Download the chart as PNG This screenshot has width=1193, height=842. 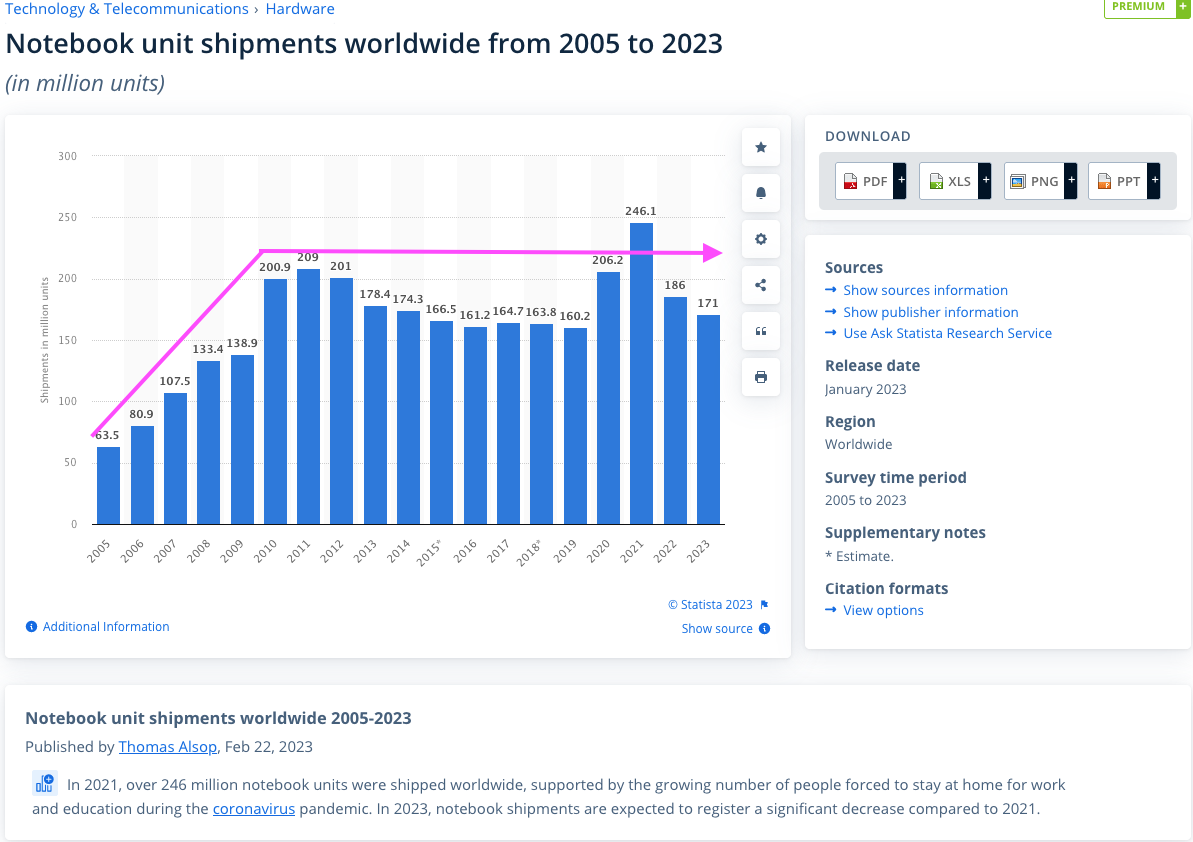[1040, 181]
